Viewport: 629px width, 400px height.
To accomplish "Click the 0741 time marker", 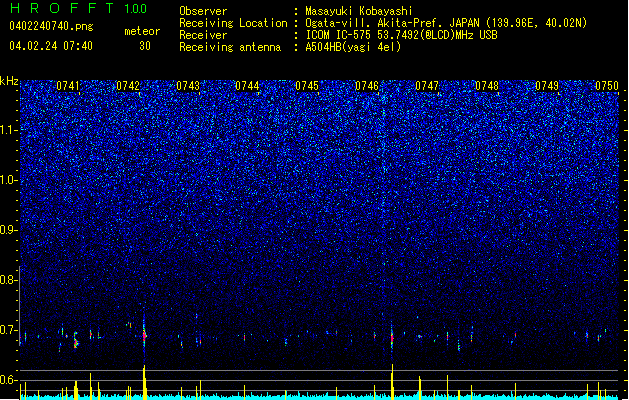I will pos(68,86).
